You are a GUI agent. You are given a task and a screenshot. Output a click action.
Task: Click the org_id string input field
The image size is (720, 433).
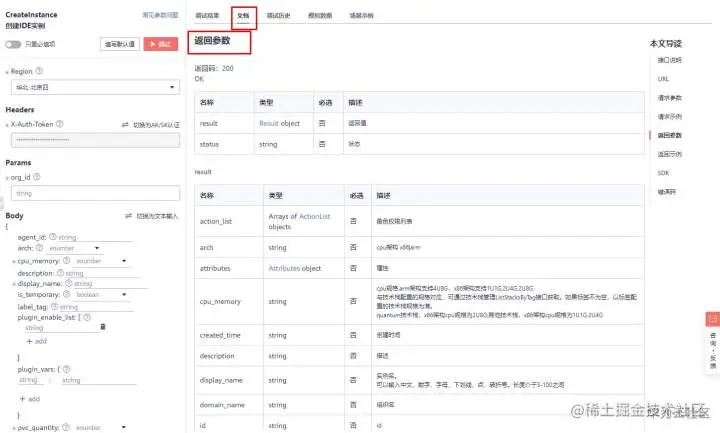(x=95, y=193)
